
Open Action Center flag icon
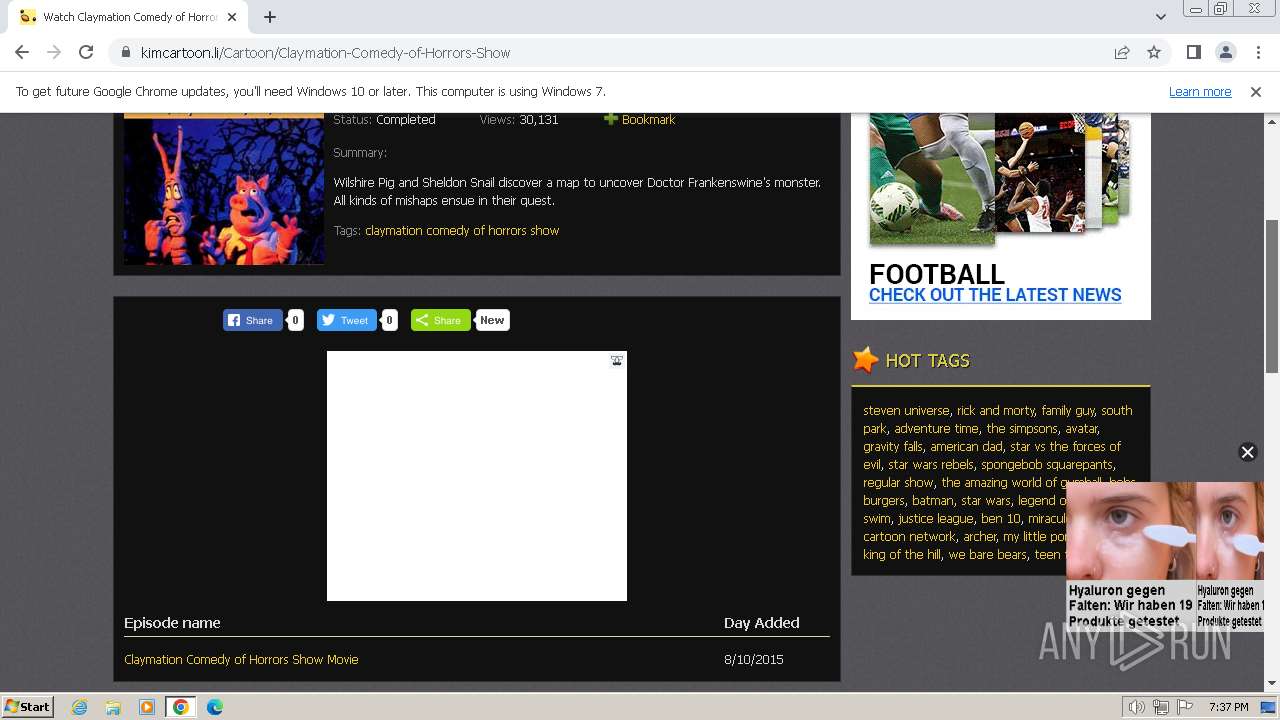1184,707
